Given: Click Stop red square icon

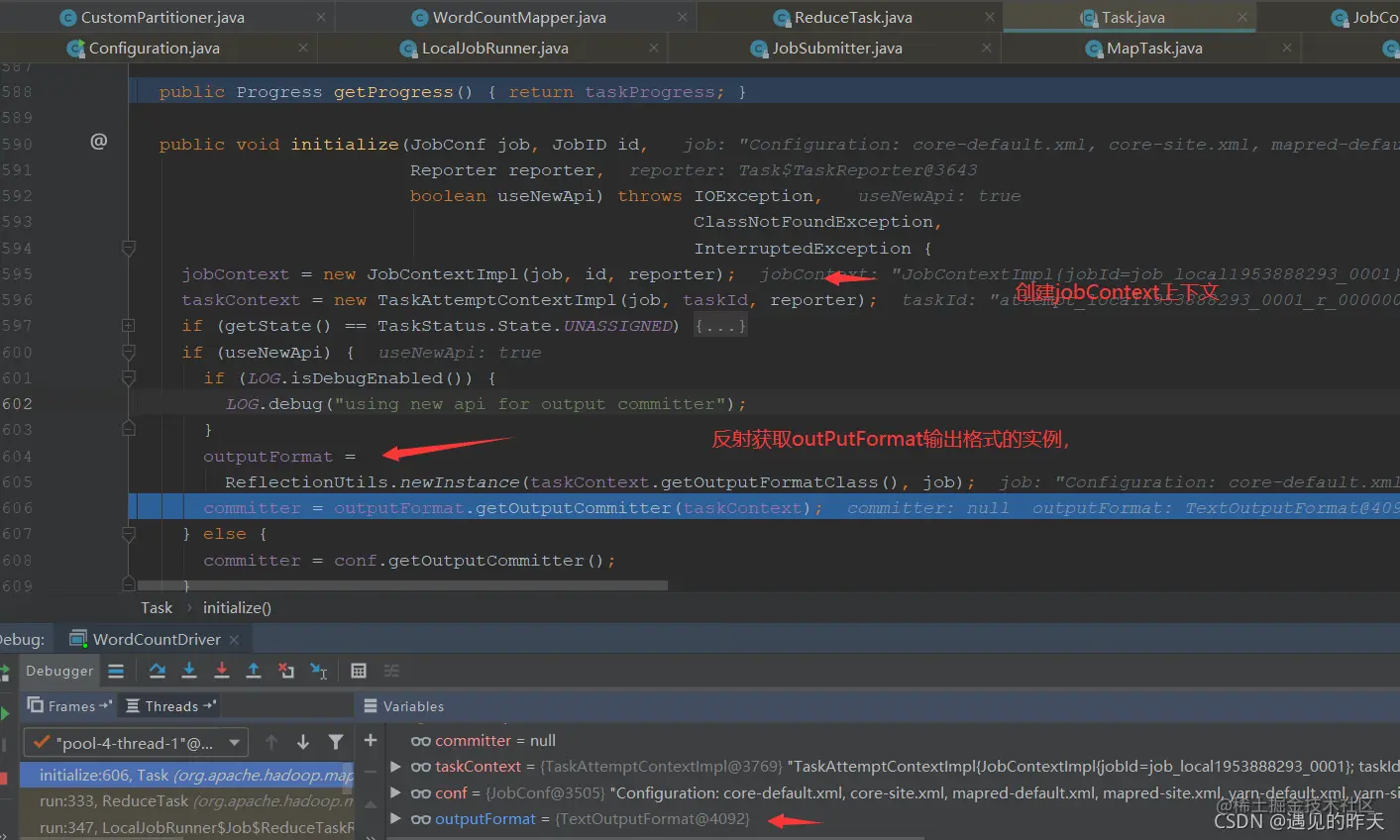Looking at the screenshot, I should [3, 778].
